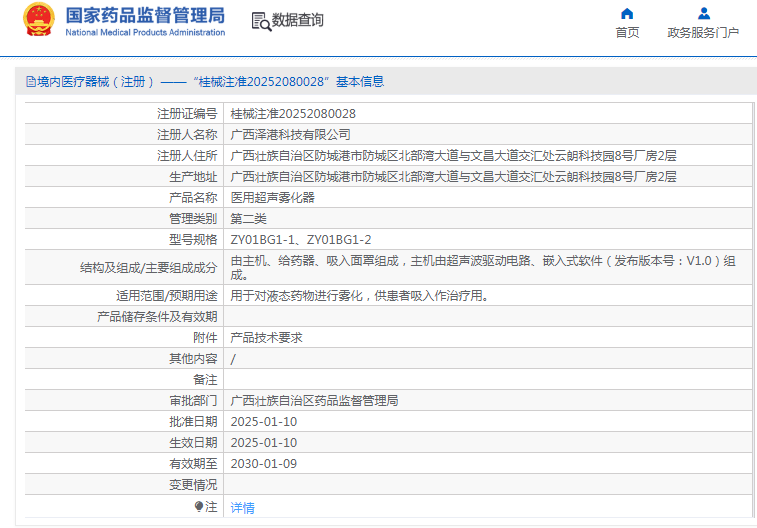
Task: Select registration number value 桂械注准20252080028
Action: point(293,114)
